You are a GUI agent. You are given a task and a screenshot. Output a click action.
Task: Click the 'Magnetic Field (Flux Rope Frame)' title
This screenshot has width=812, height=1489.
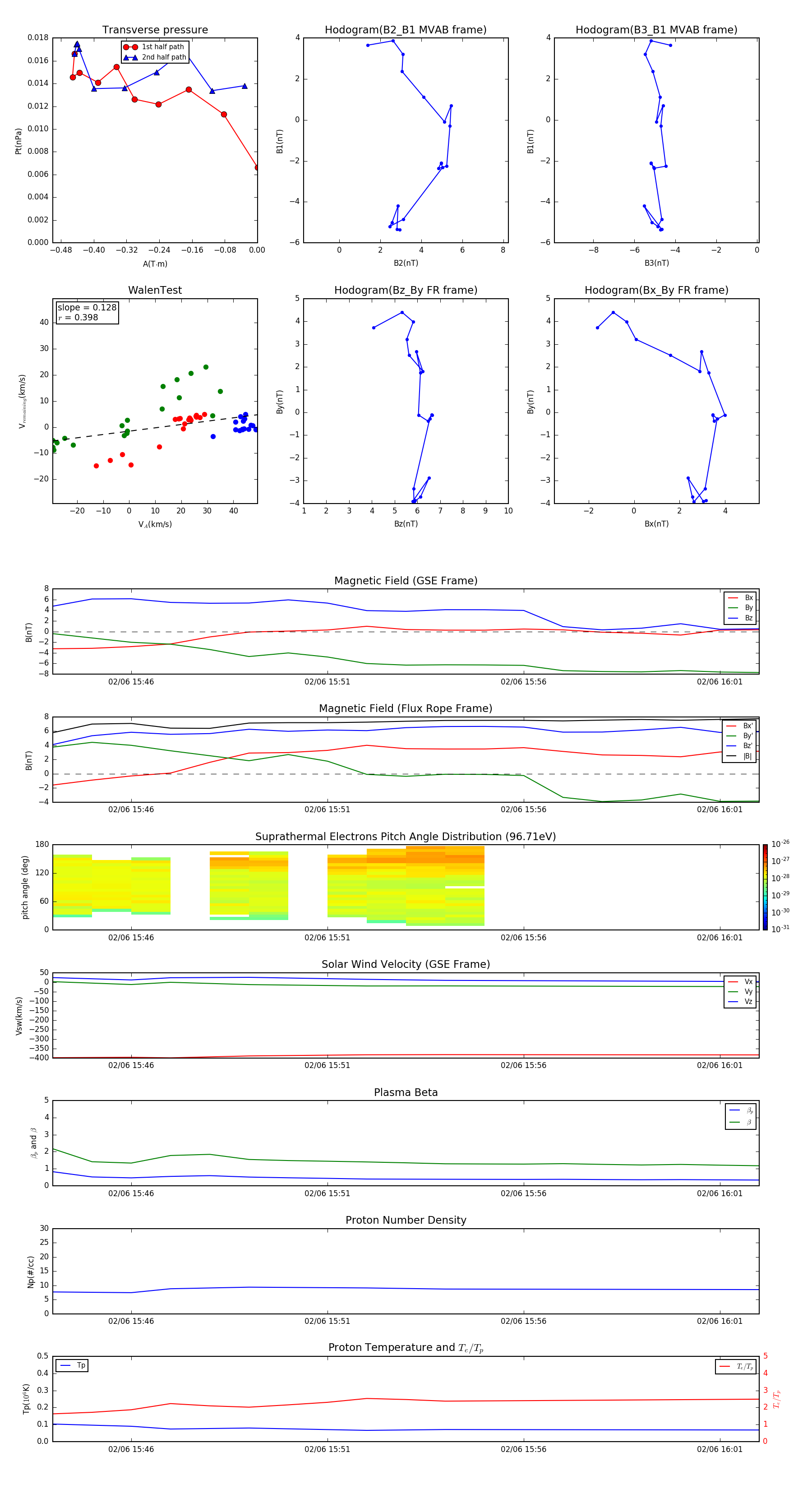coord(406,709)
